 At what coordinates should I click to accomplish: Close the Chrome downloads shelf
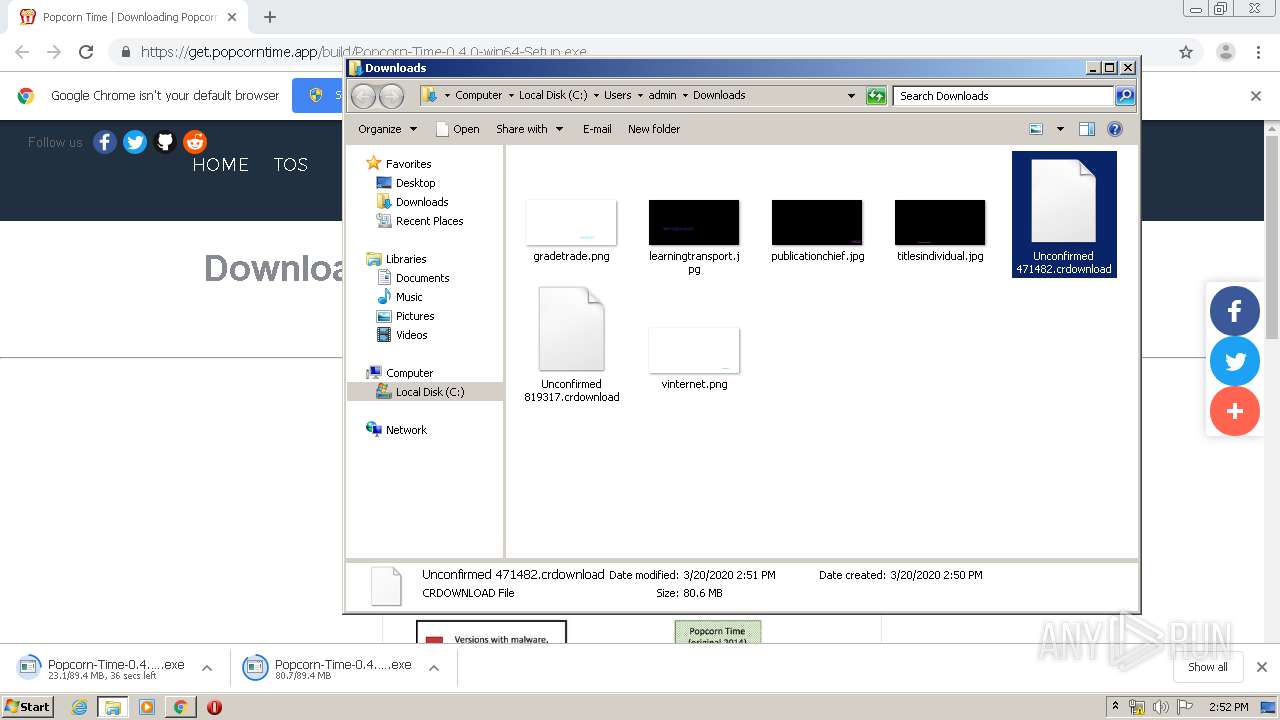(1261, 667)
